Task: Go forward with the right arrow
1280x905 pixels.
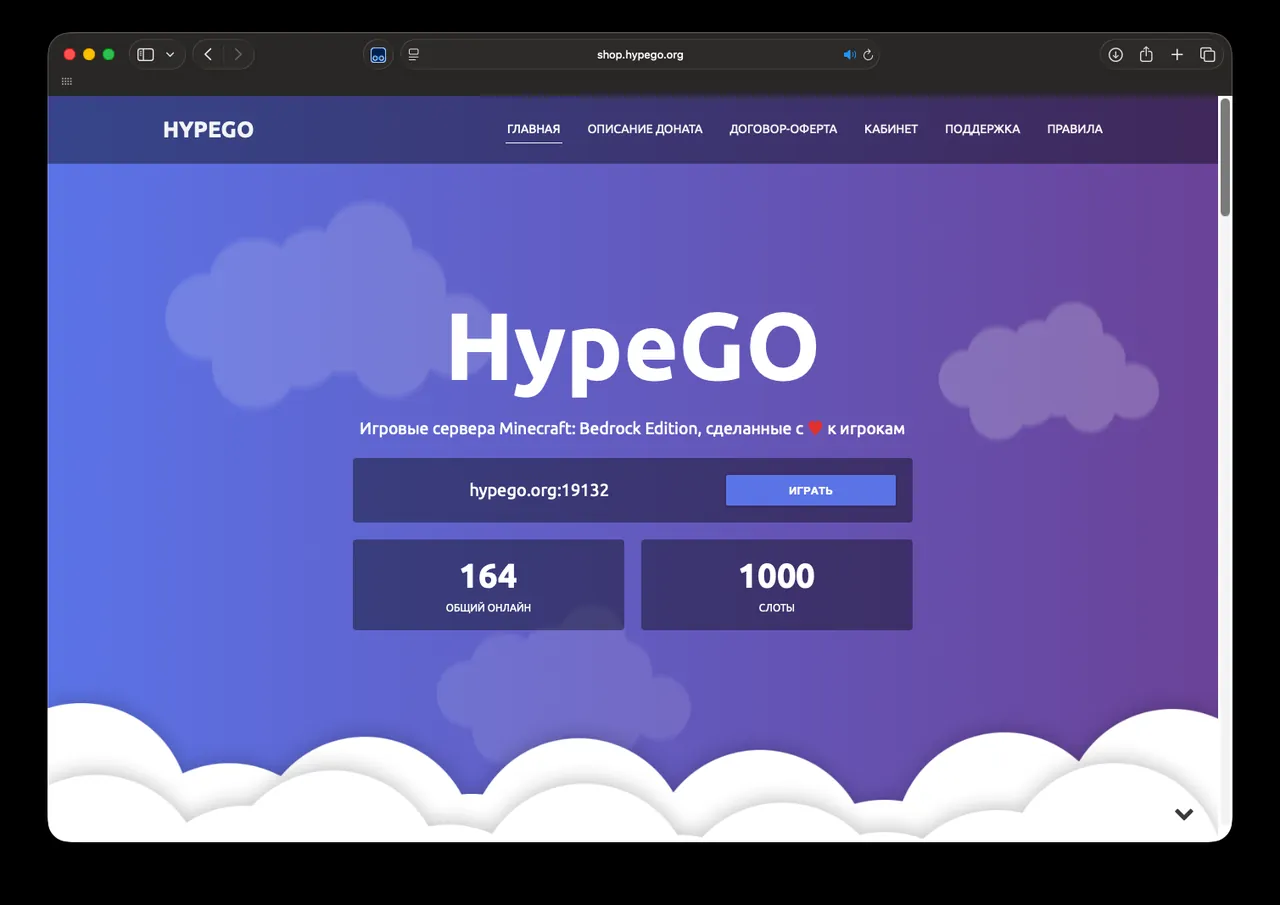Action: pyautogui.click(x=238, y=54)
